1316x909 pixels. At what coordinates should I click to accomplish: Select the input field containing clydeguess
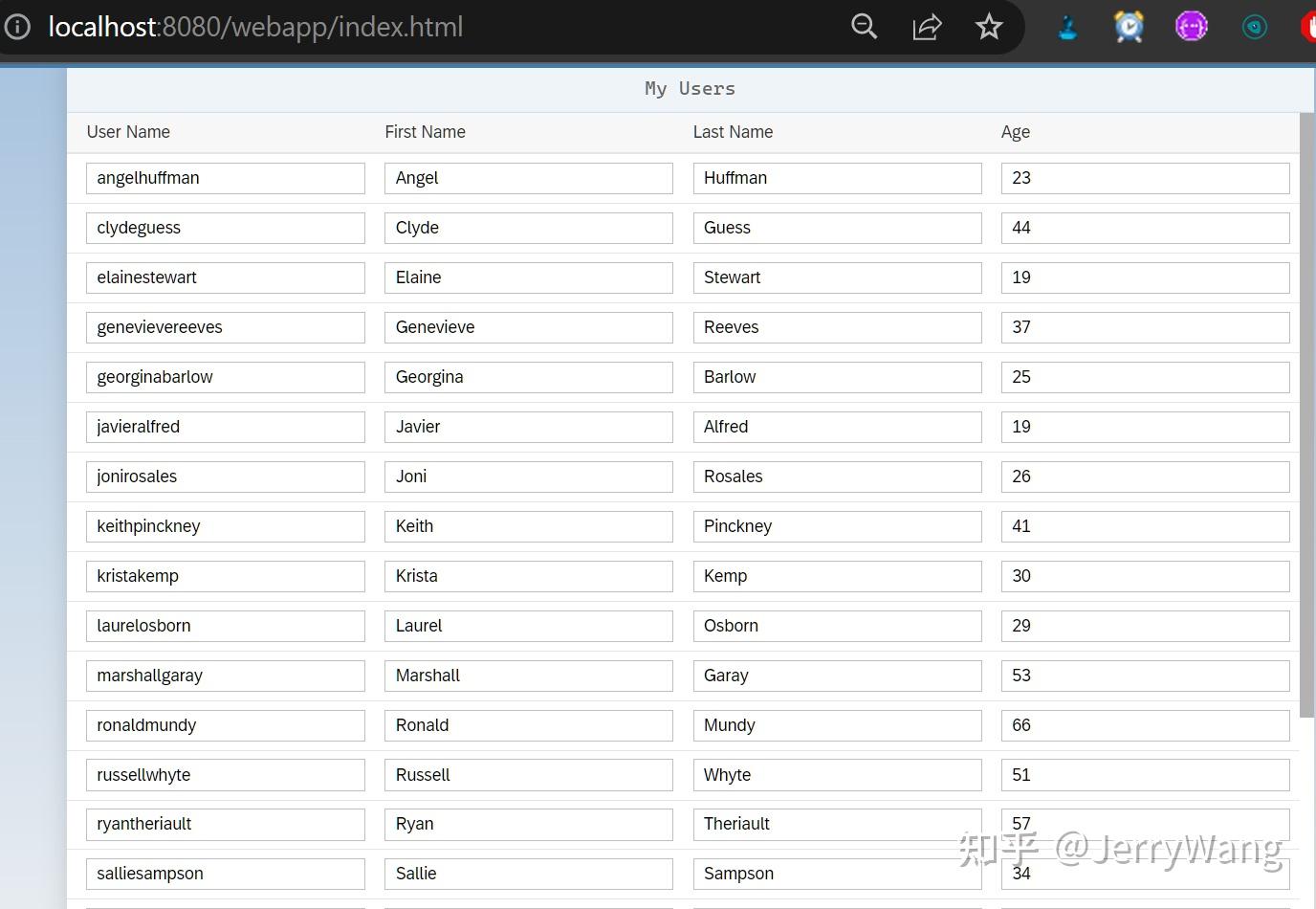[x=226, y=228]
